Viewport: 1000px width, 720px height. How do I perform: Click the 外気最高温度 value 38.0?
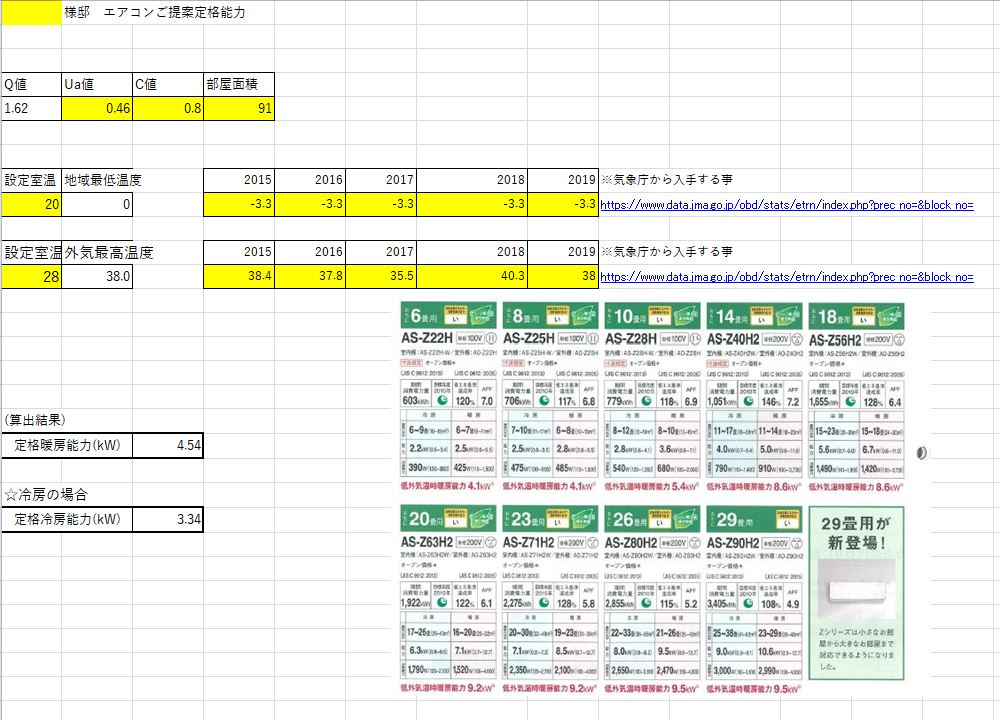[x=97, y=277]
